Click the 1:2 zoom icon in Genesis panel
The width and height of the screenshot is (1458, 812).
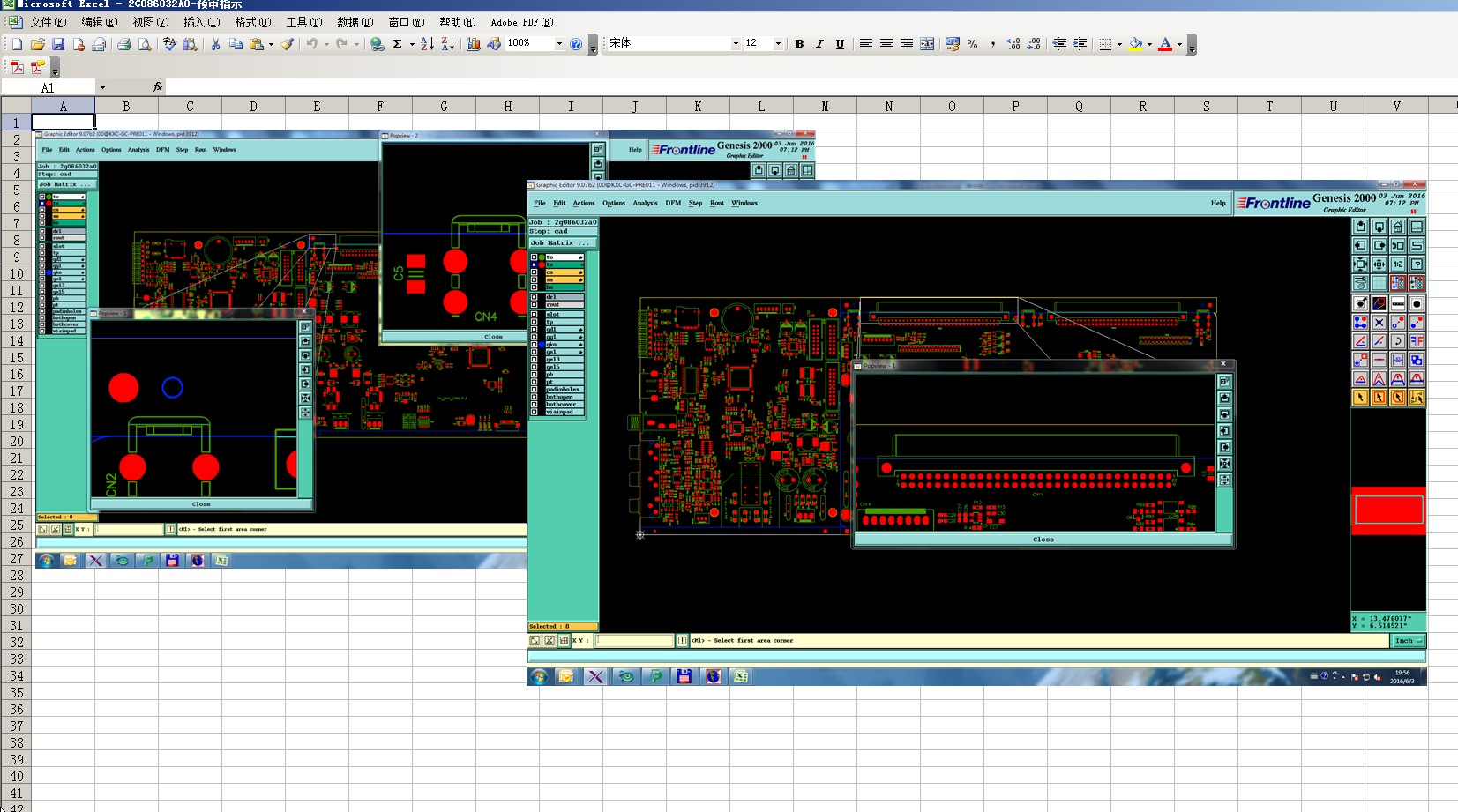pos(1398,264)
